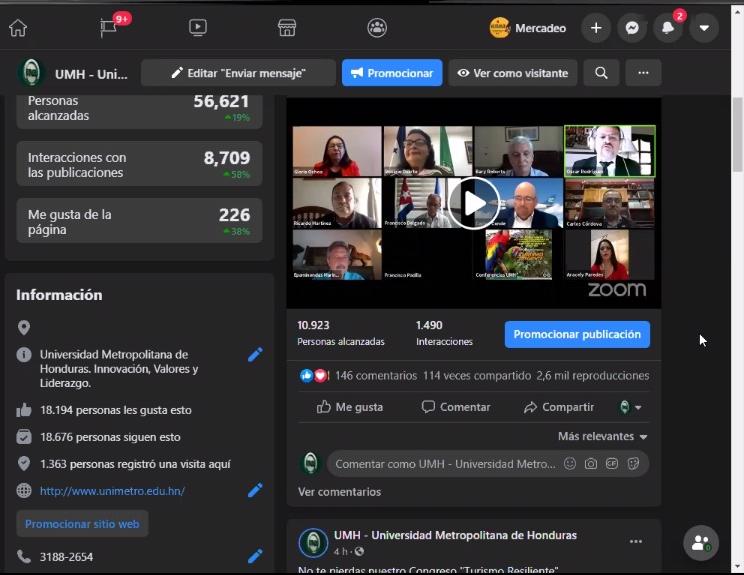The image size is (744, 575).
Task: Go to Facebook Home icon
Action: [x=18, y=28]
